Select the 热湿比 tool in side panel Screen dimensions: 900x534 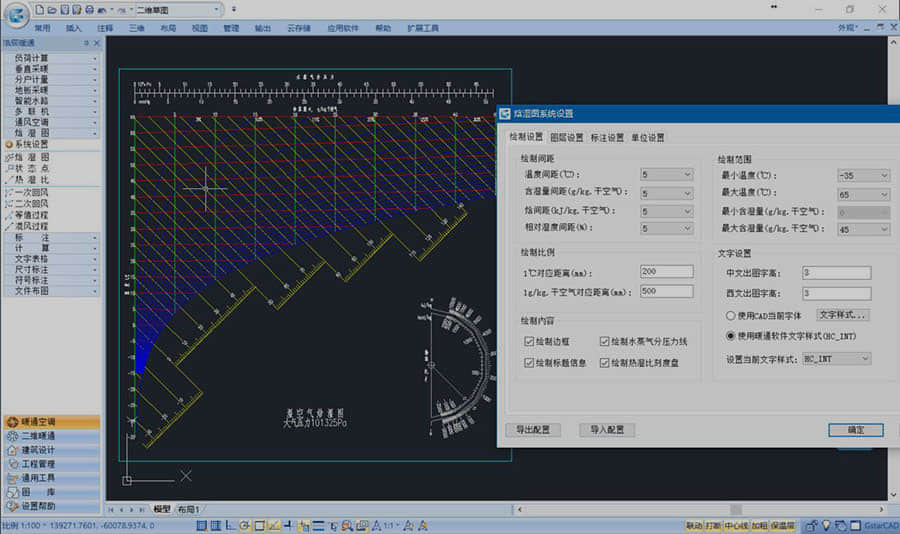[x=31, y=179]
